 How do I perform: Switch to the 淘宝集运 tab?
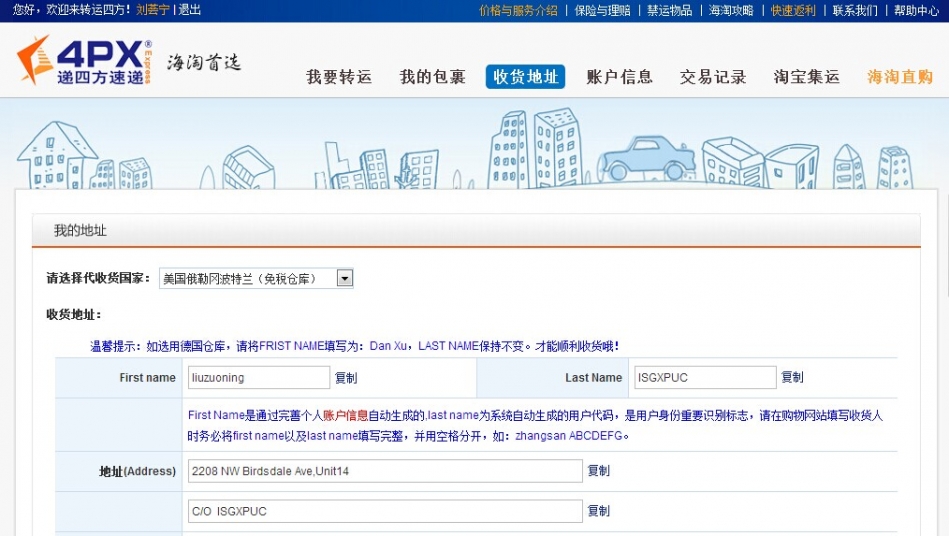(806, 77)
